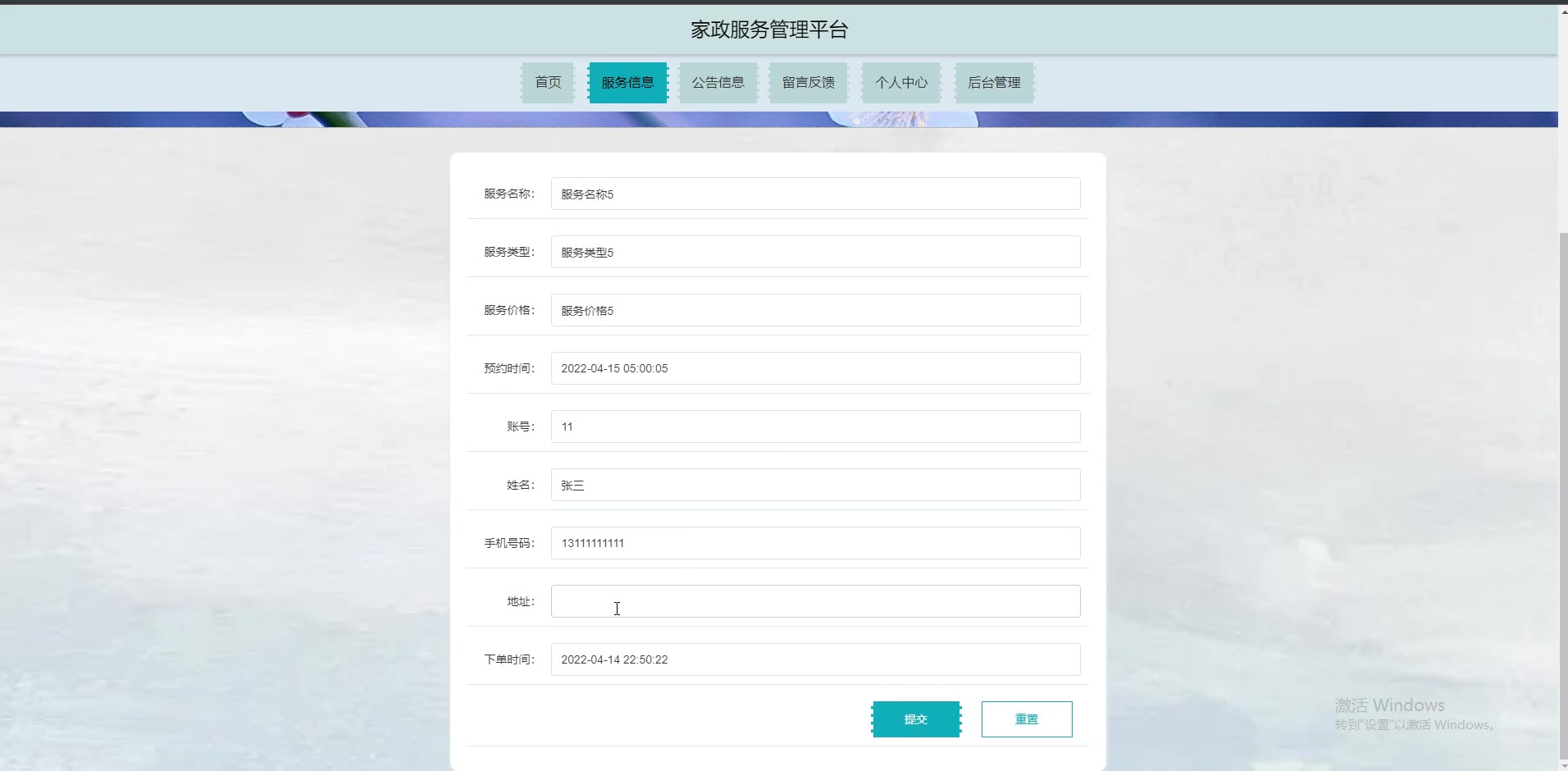Click the 账号 field label

coord(521,427)
